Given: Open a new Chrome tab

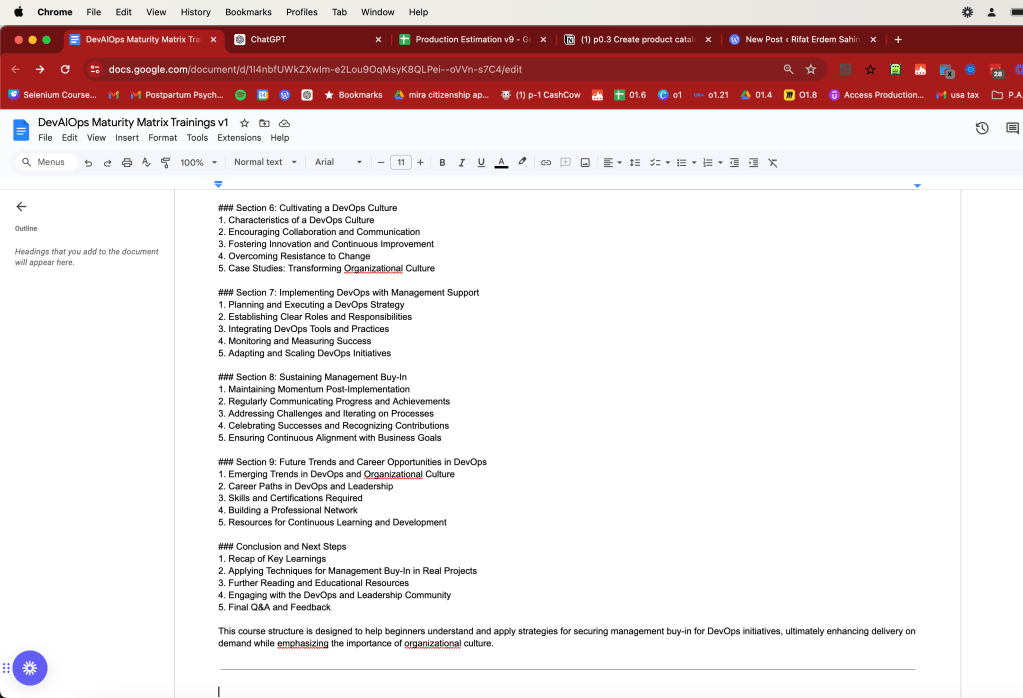Looking at the screenshot, I should click(898, 40).
